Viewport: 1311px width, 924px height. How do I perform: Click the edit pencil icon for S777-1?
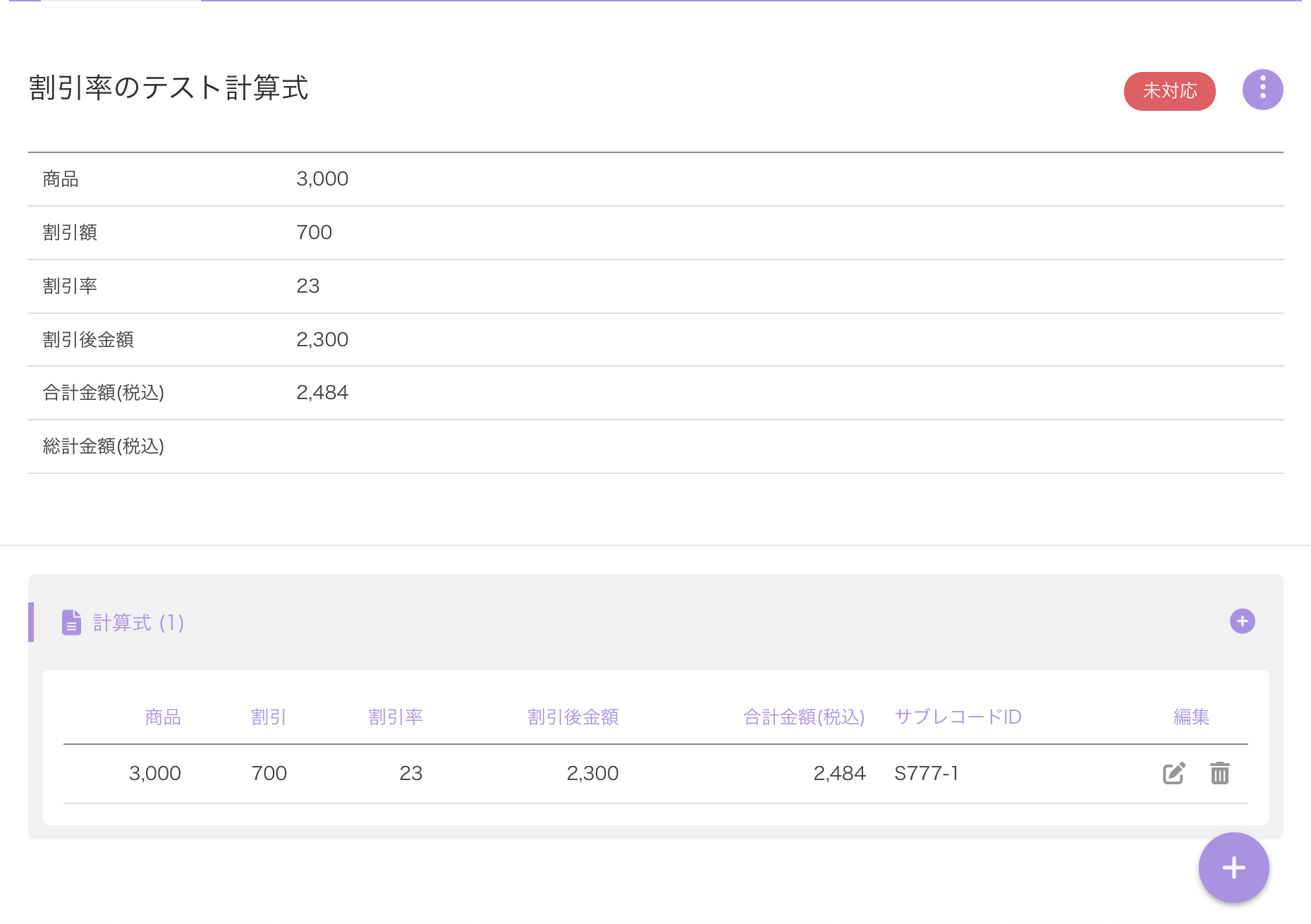click(1173, 773)
